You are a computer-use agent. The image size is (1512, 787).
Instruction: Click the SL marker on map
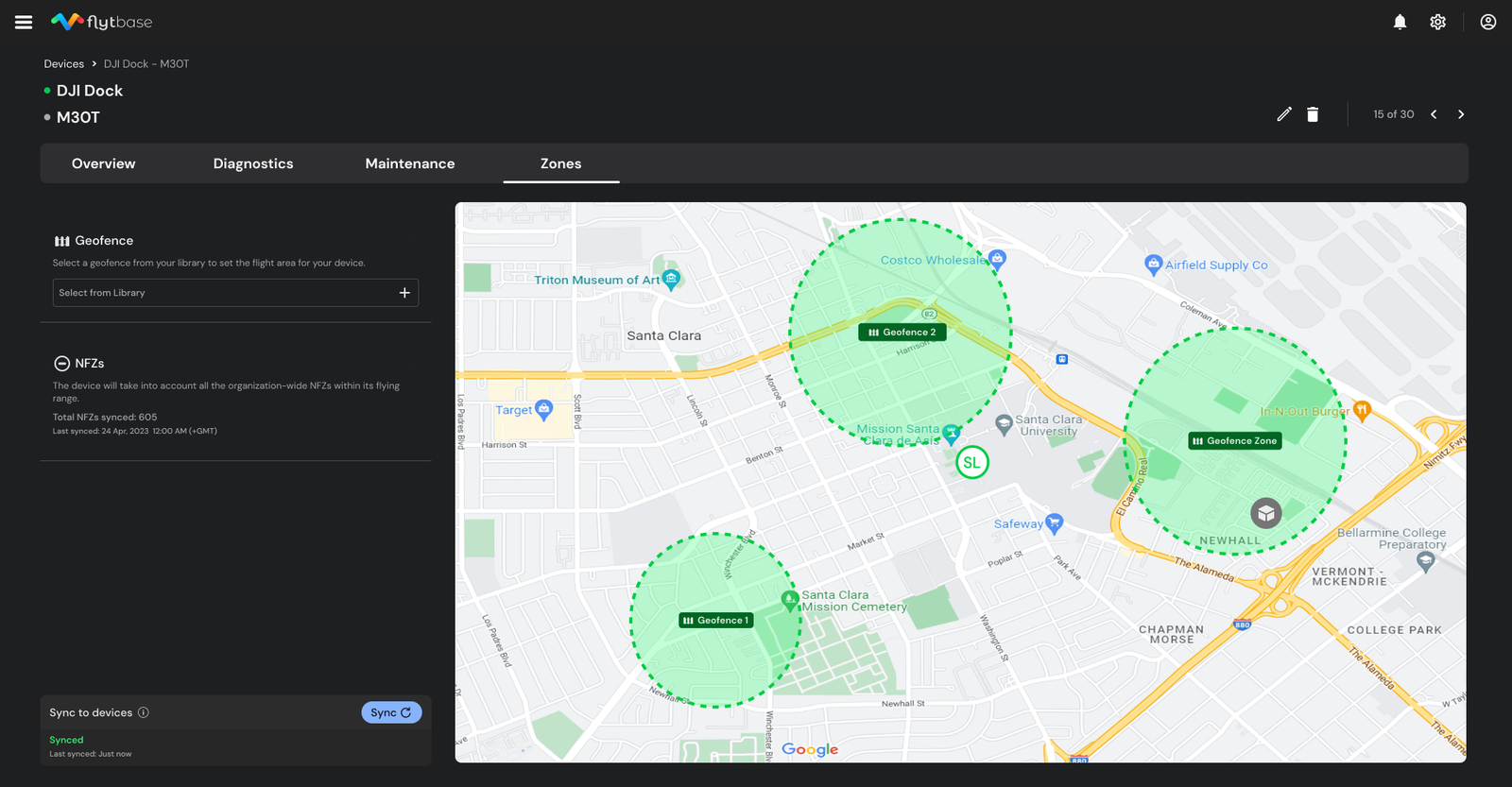[971, 463]
